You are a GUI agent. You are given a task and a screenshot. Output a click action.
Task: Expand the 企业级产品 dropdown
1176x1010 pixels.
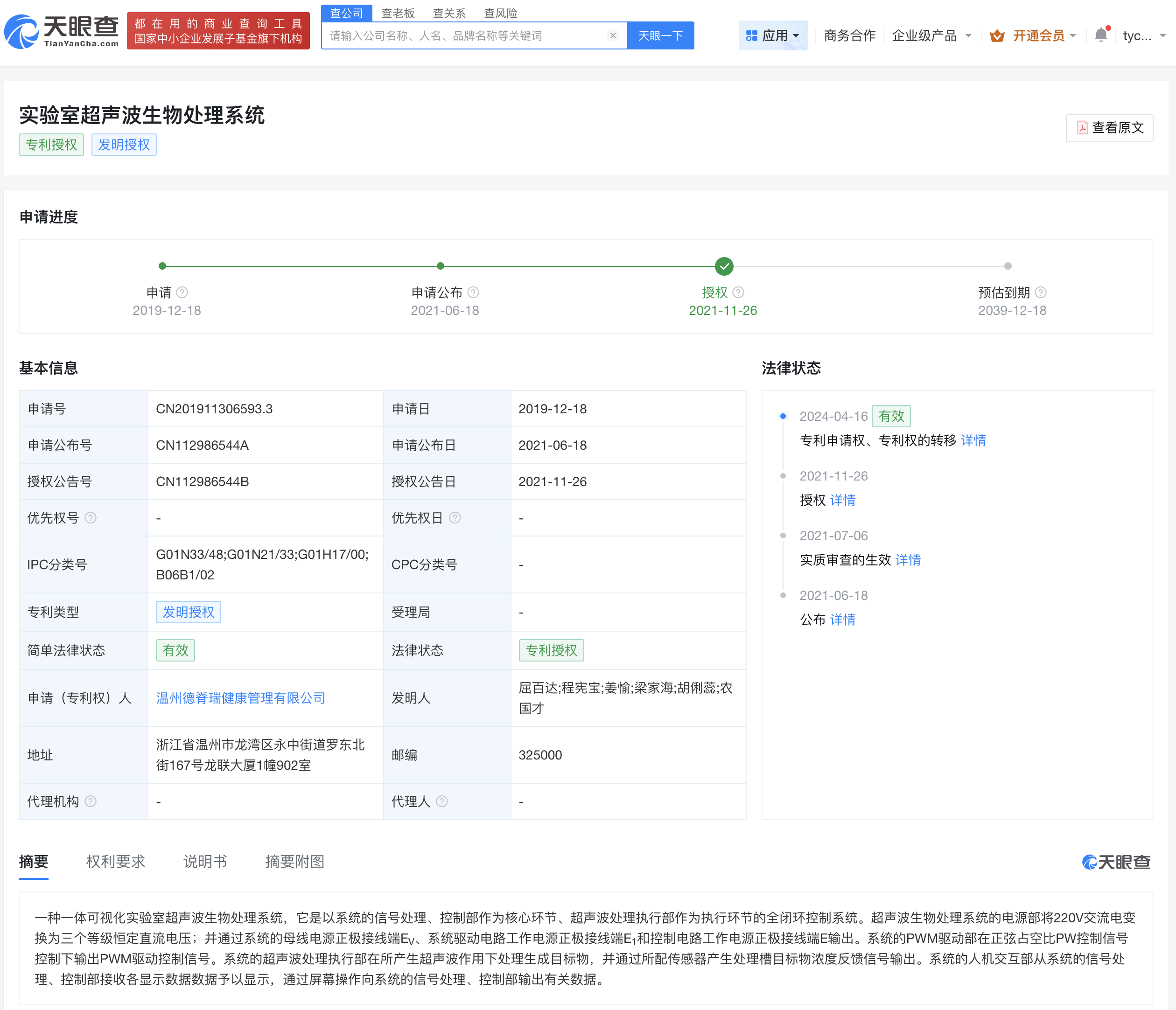click(x=931, y=36)
